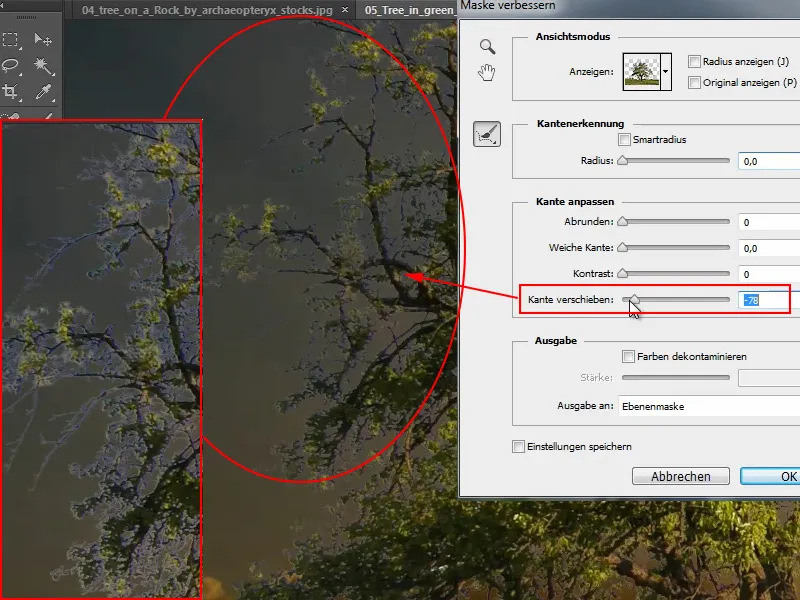The width and height of the screenshot is (800, 600).
Task: Enable Original anzeigen (P) checkbox
Action: [694, 83]
